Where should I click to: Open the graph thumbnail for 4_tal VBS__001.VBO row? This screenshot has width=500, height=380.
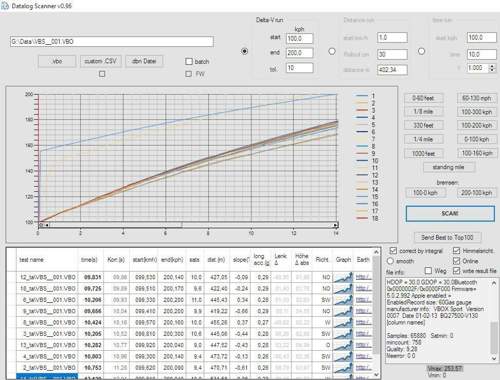(343, 356)
